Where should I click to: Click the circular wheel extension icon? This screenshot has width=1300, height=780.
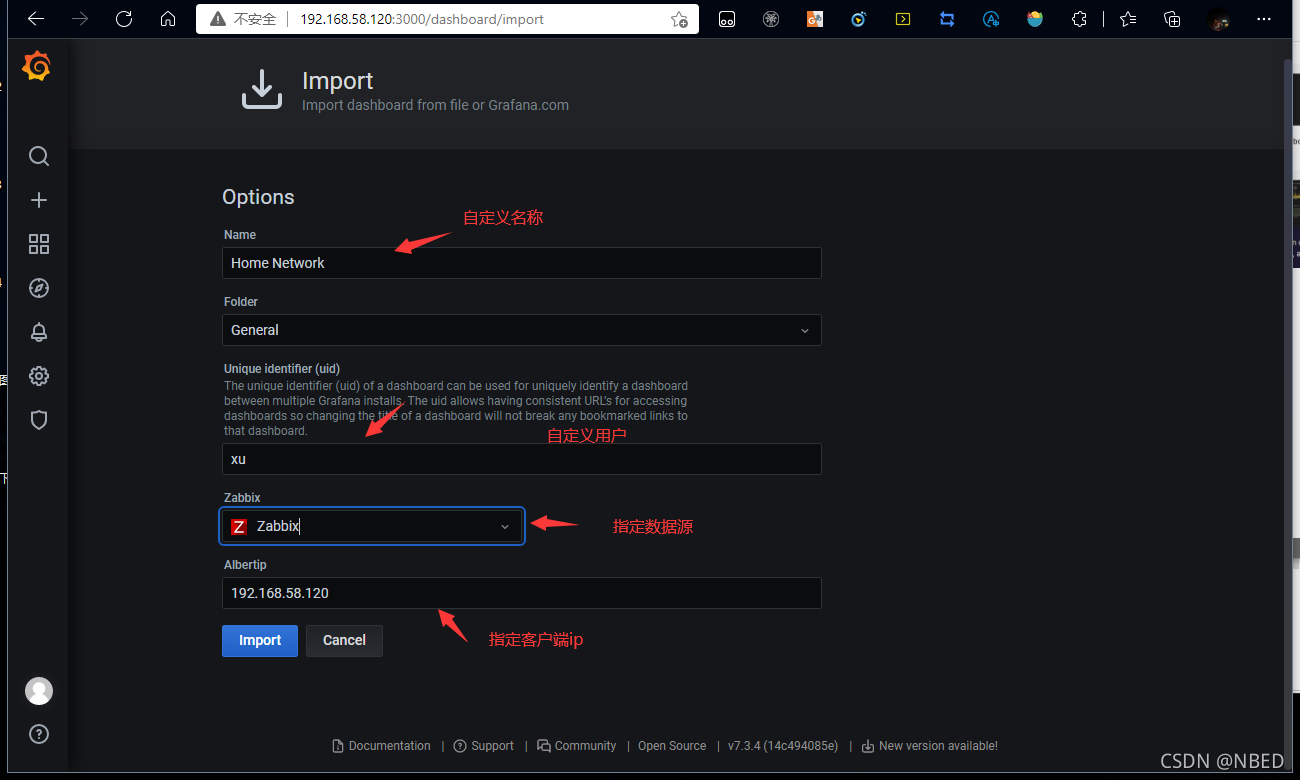click(x=771, y=19)
